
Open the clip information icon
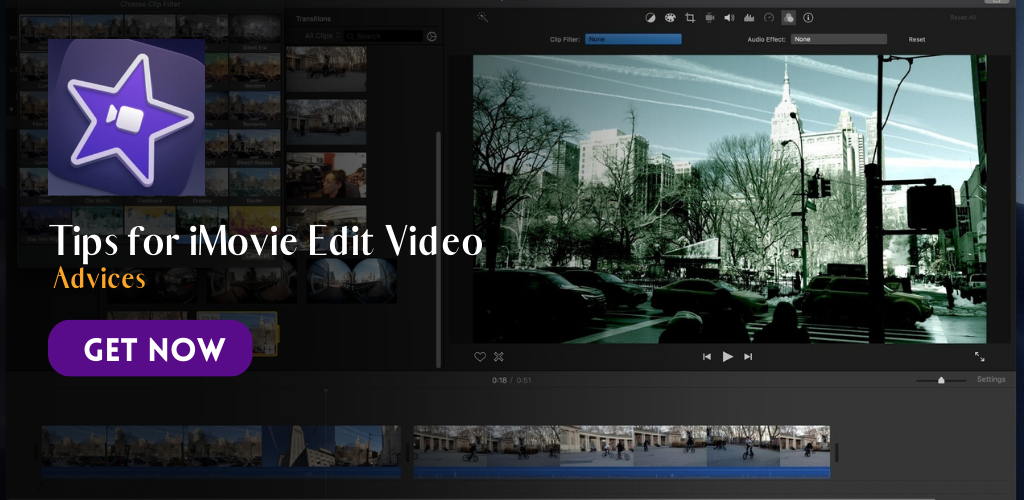(808, 17)
